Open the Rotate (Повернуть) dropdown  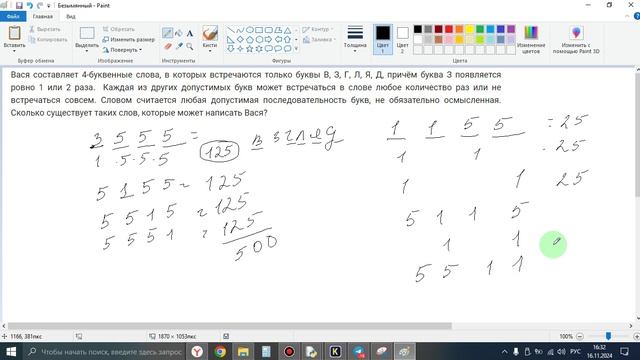122,50
